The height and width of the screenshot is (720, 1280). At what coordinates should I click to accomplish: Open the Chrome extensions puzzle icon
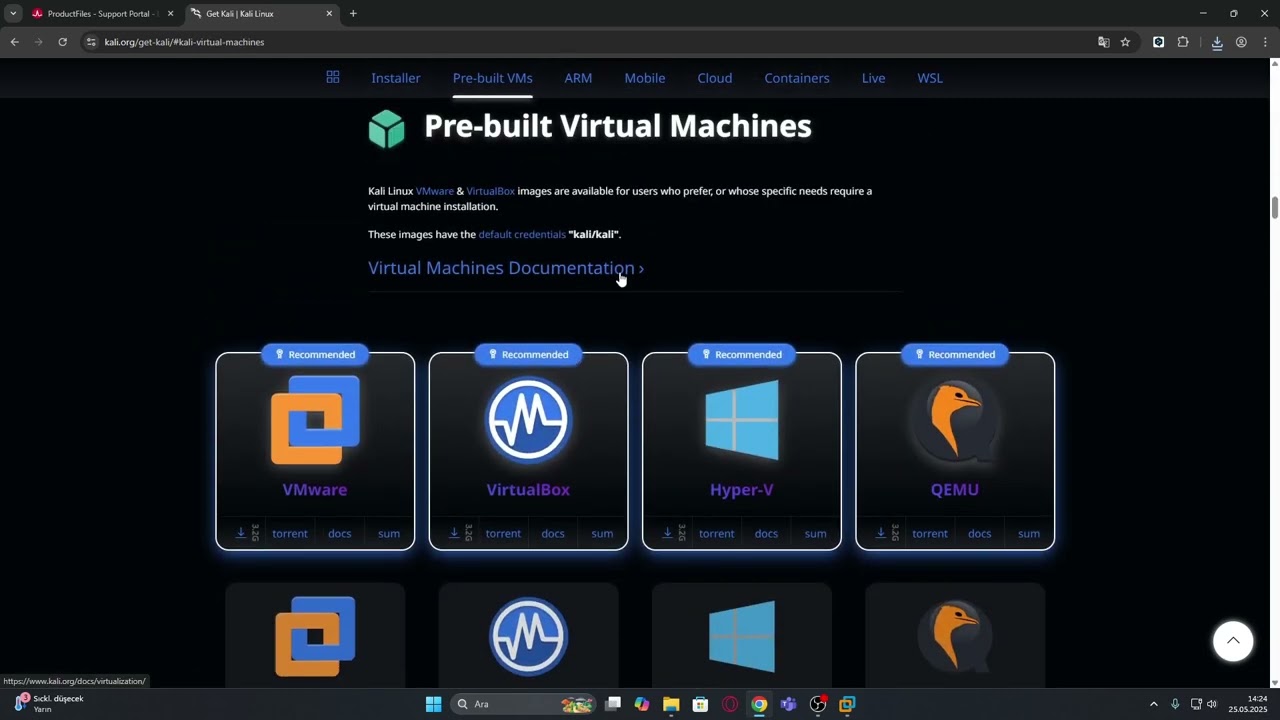(1183, 42)
